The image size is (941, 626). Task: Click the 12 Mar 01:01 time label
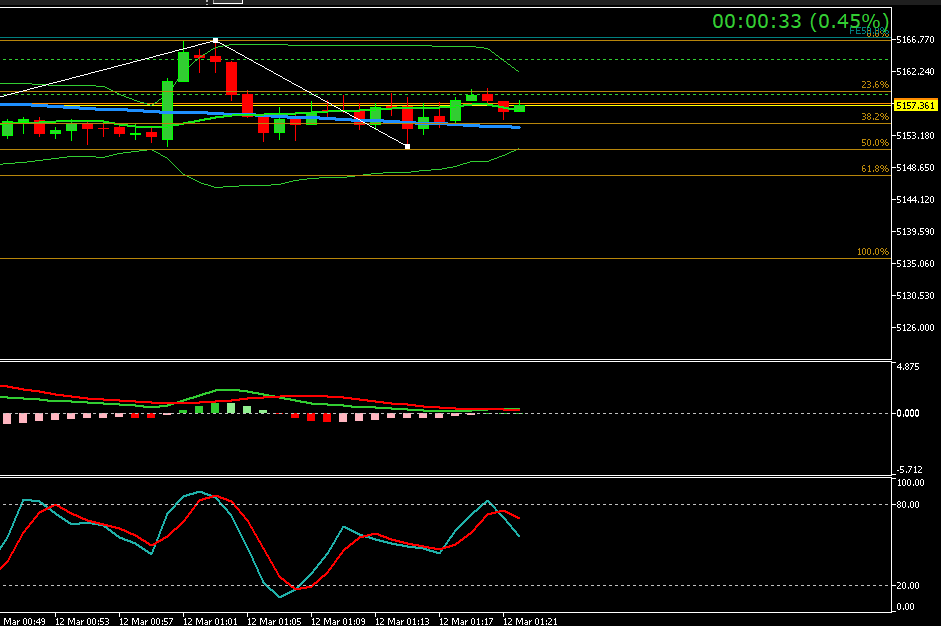point(210,621)
